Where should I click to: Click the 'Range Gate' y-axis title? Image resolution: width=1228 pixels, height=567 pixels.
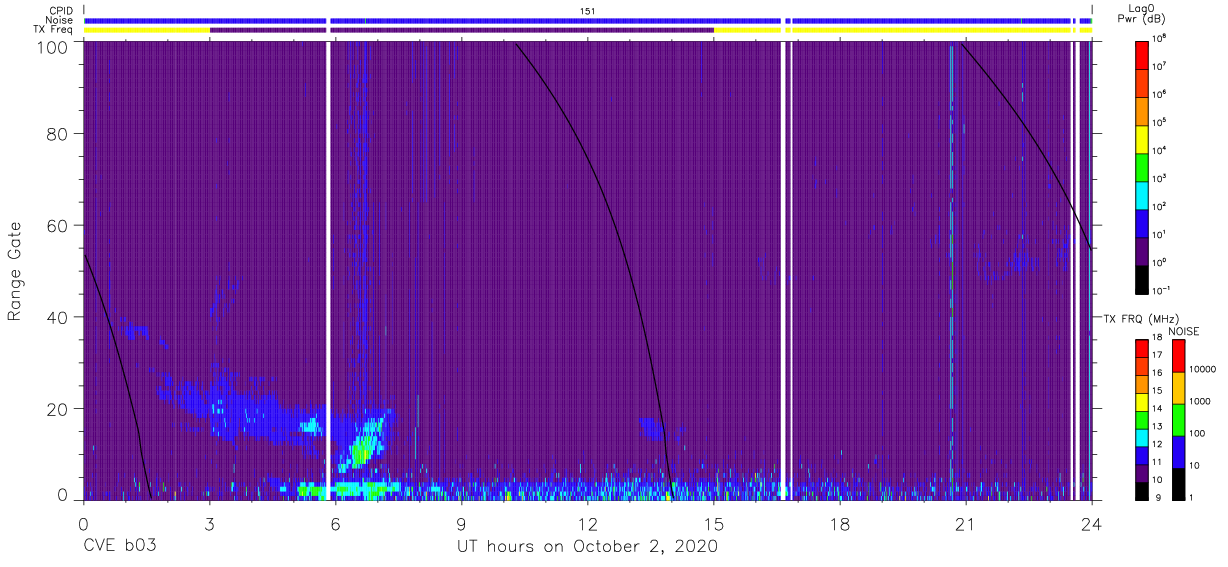[15, 271]
